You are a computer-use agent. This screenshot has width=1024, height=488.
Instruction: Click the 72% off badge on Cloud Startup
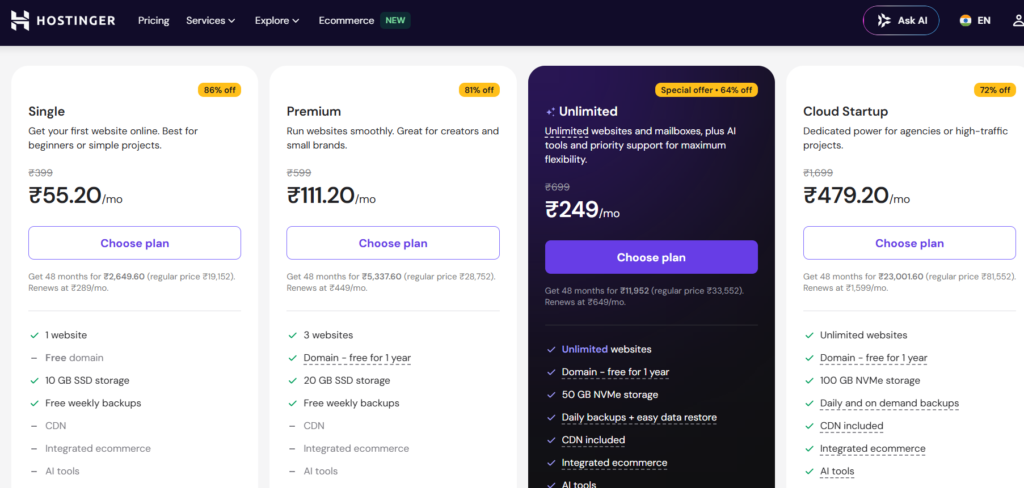tap(995, 89)
